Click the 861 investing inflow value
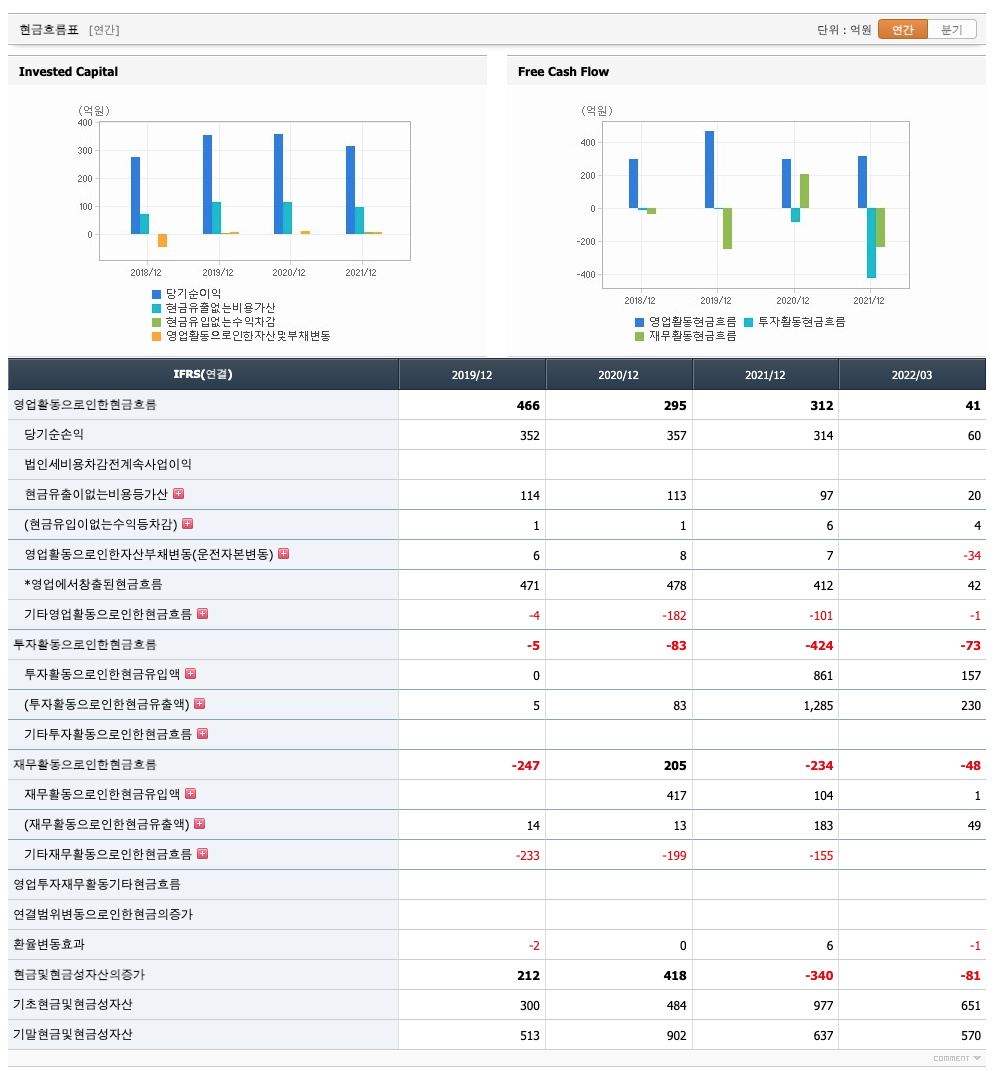 click(x=823, y=675)
